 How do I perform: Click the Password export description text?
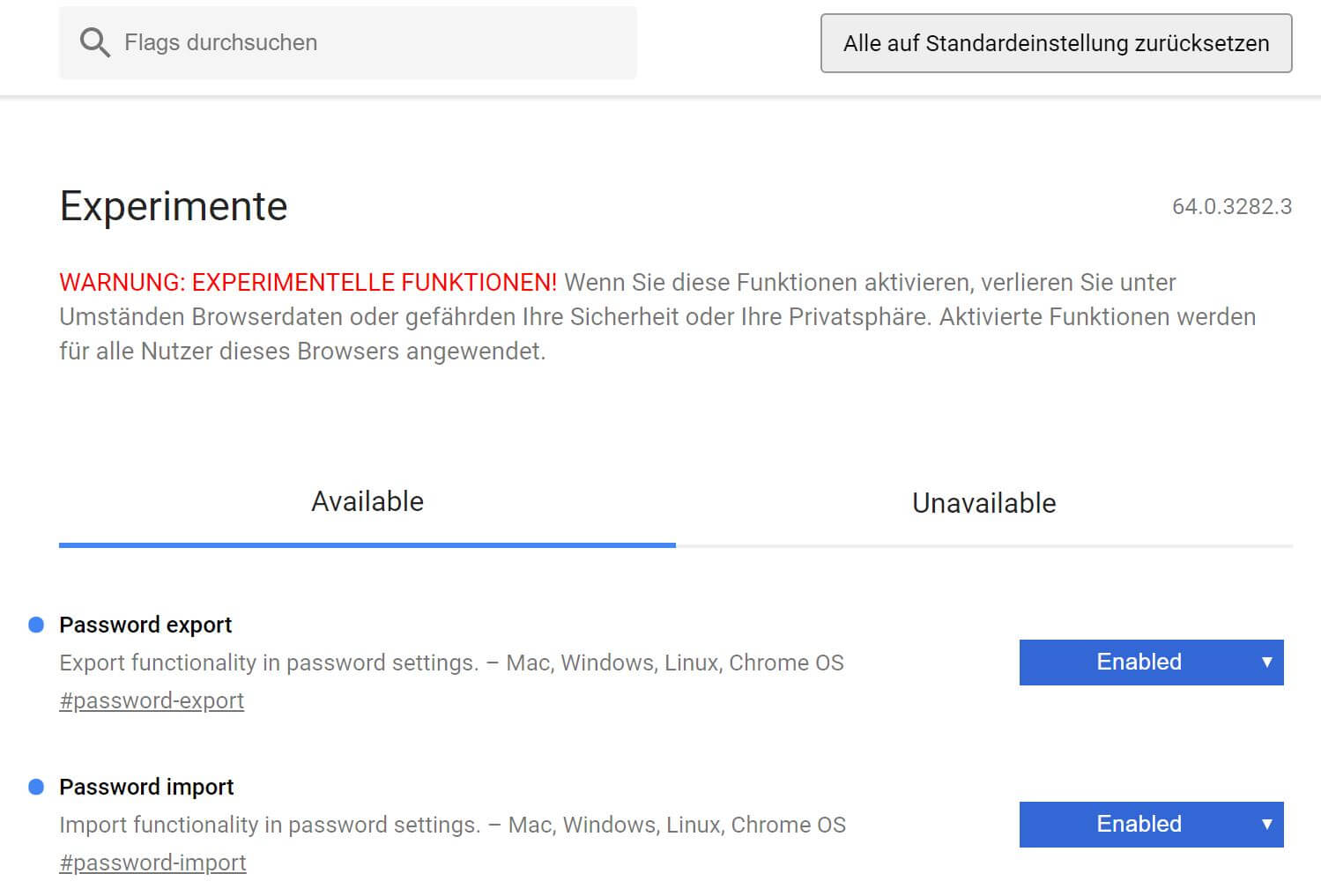[451, 663]
